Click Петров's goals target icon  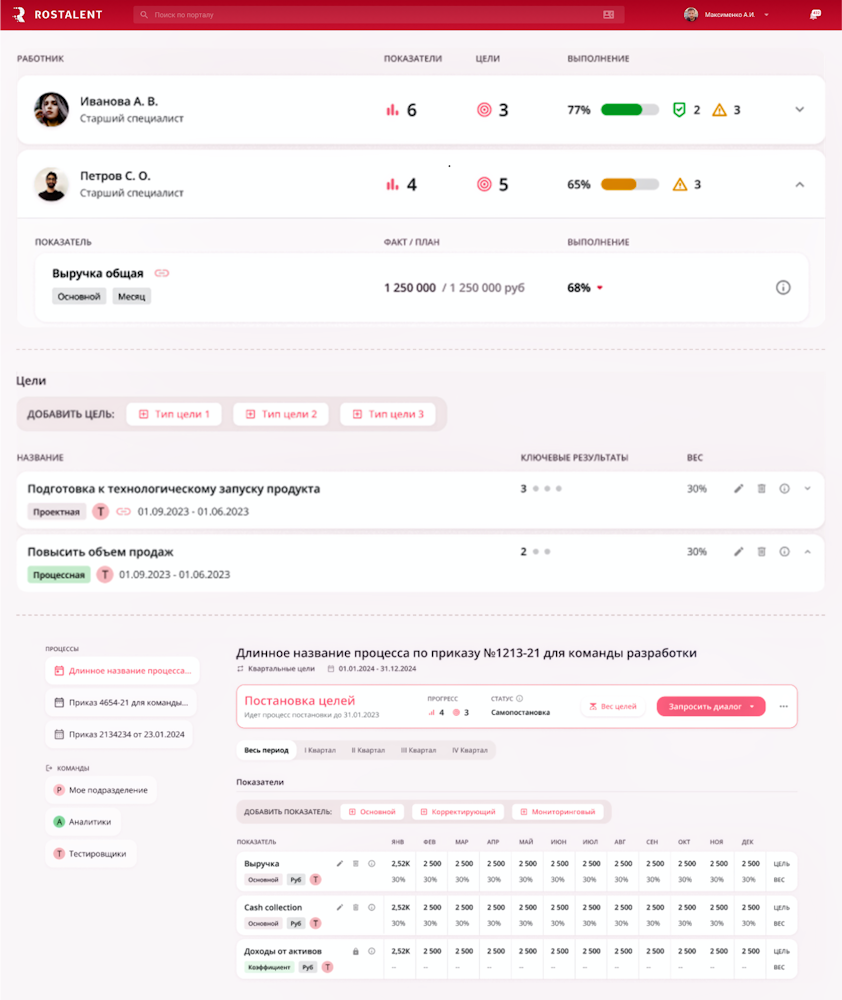484,184
